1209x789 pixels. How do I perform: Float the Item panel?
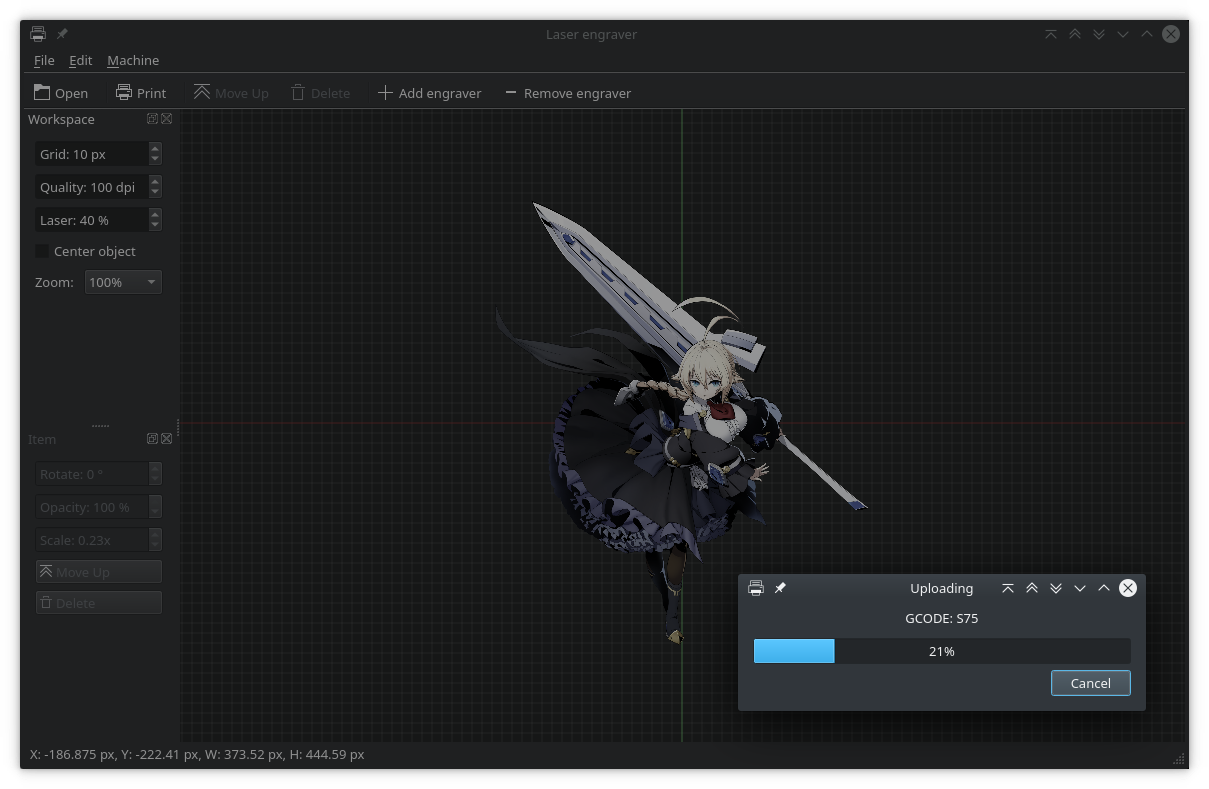click(x=153, y=439)
